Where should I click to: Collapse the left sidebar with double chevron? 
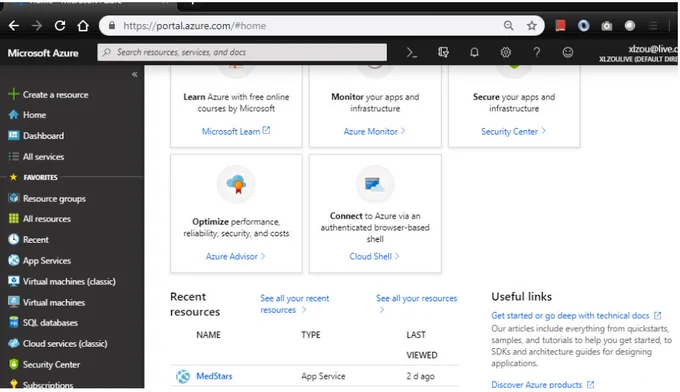tap(135, 74)
